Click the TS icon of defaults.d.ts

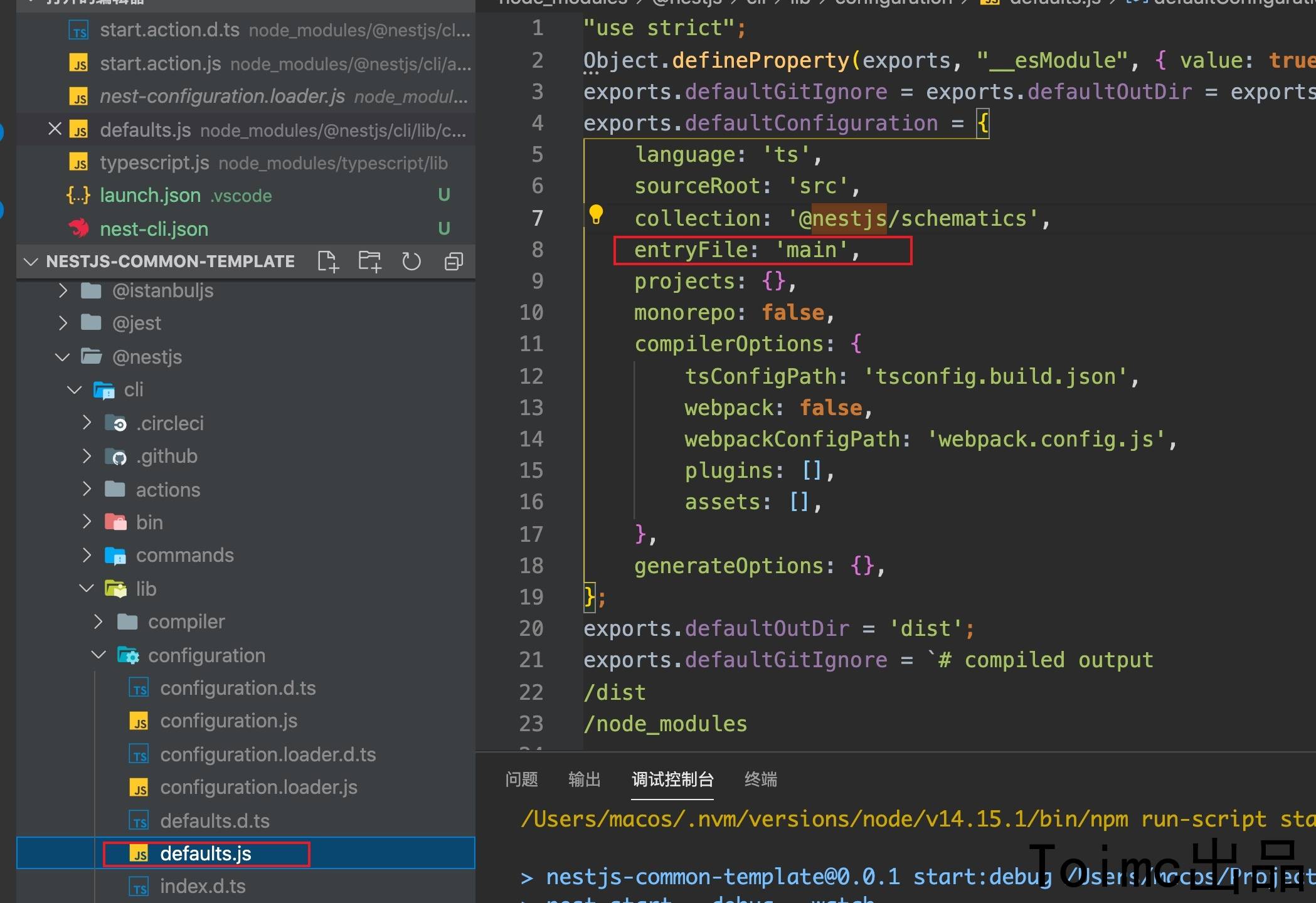click(x=139, y=821)
